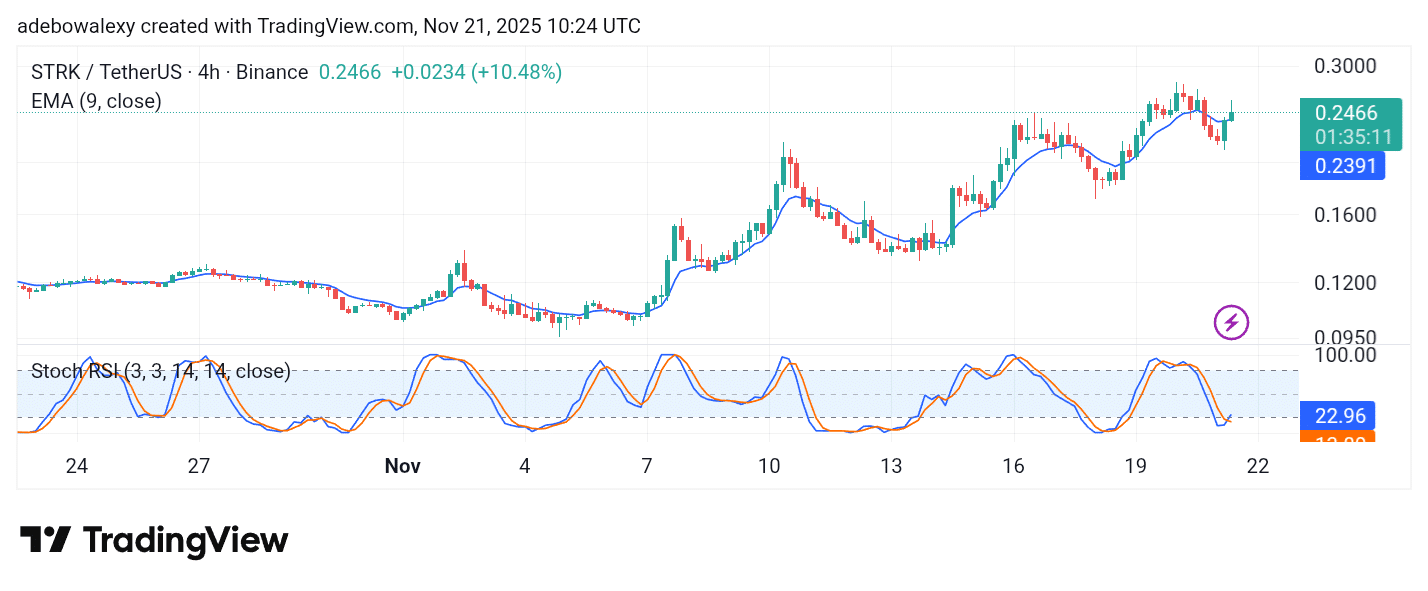The width and height of the screenshot is (1428, 591).
Task: Select the Nov label on the time axis
Action: (x=403, y=466)
